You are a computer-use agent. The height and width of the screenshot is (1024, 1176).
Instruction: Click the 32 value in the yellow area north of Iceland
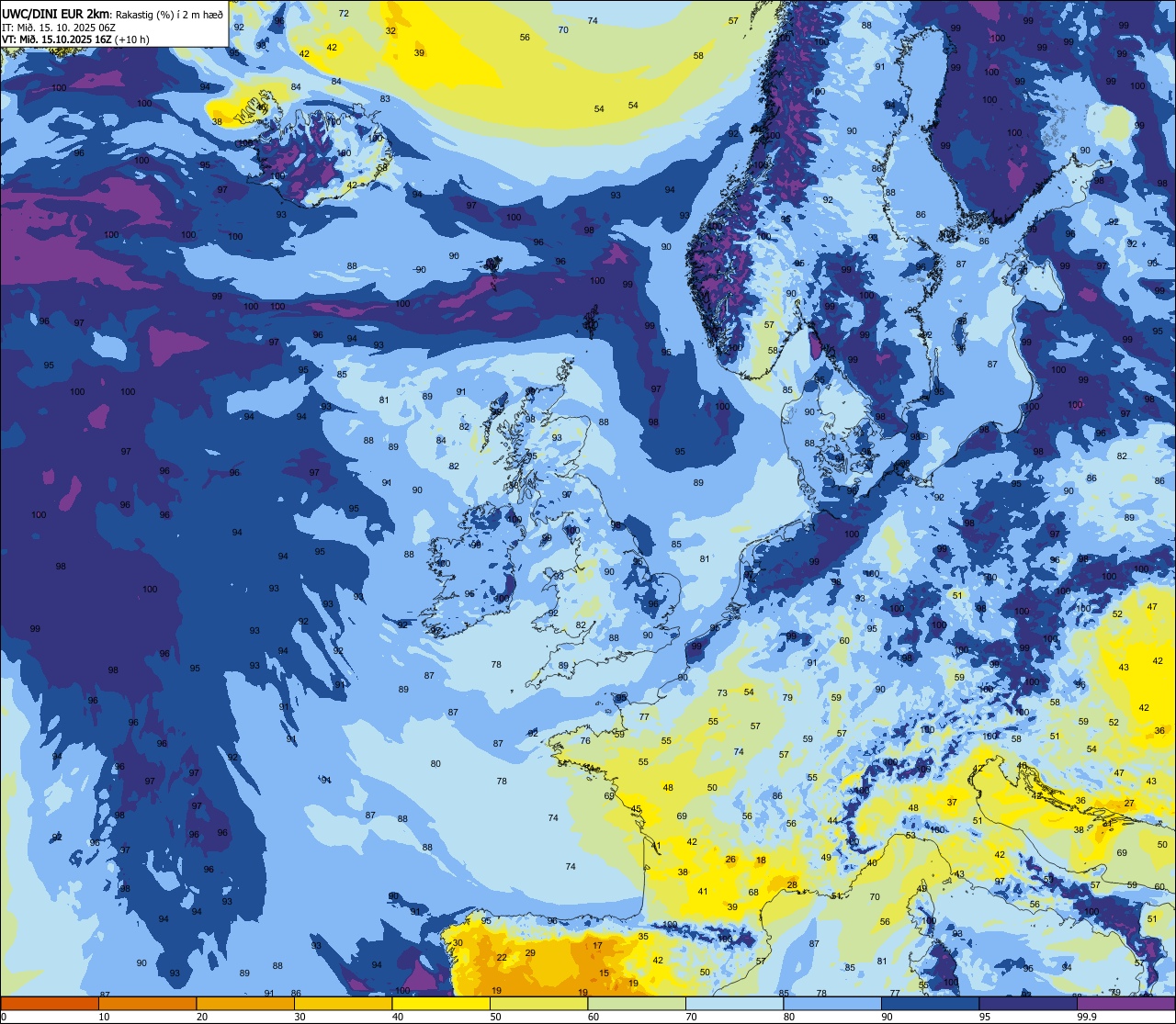[x=390, y=30]
